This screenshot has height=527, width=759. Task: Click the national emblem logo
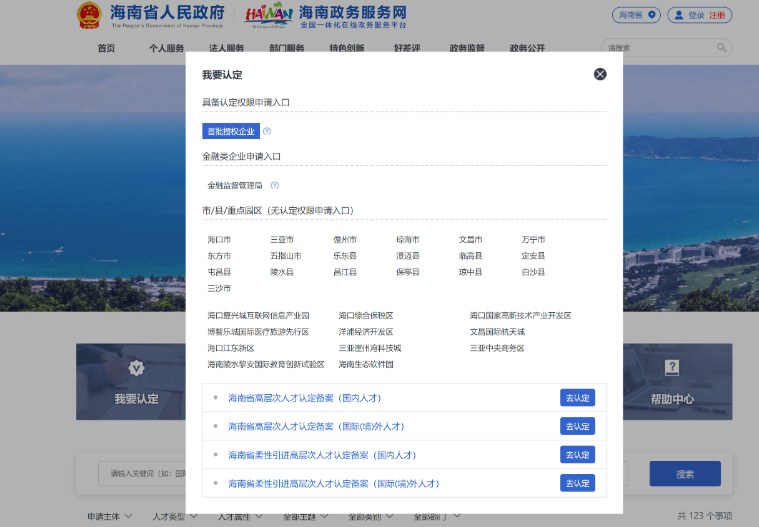(89, 15)
